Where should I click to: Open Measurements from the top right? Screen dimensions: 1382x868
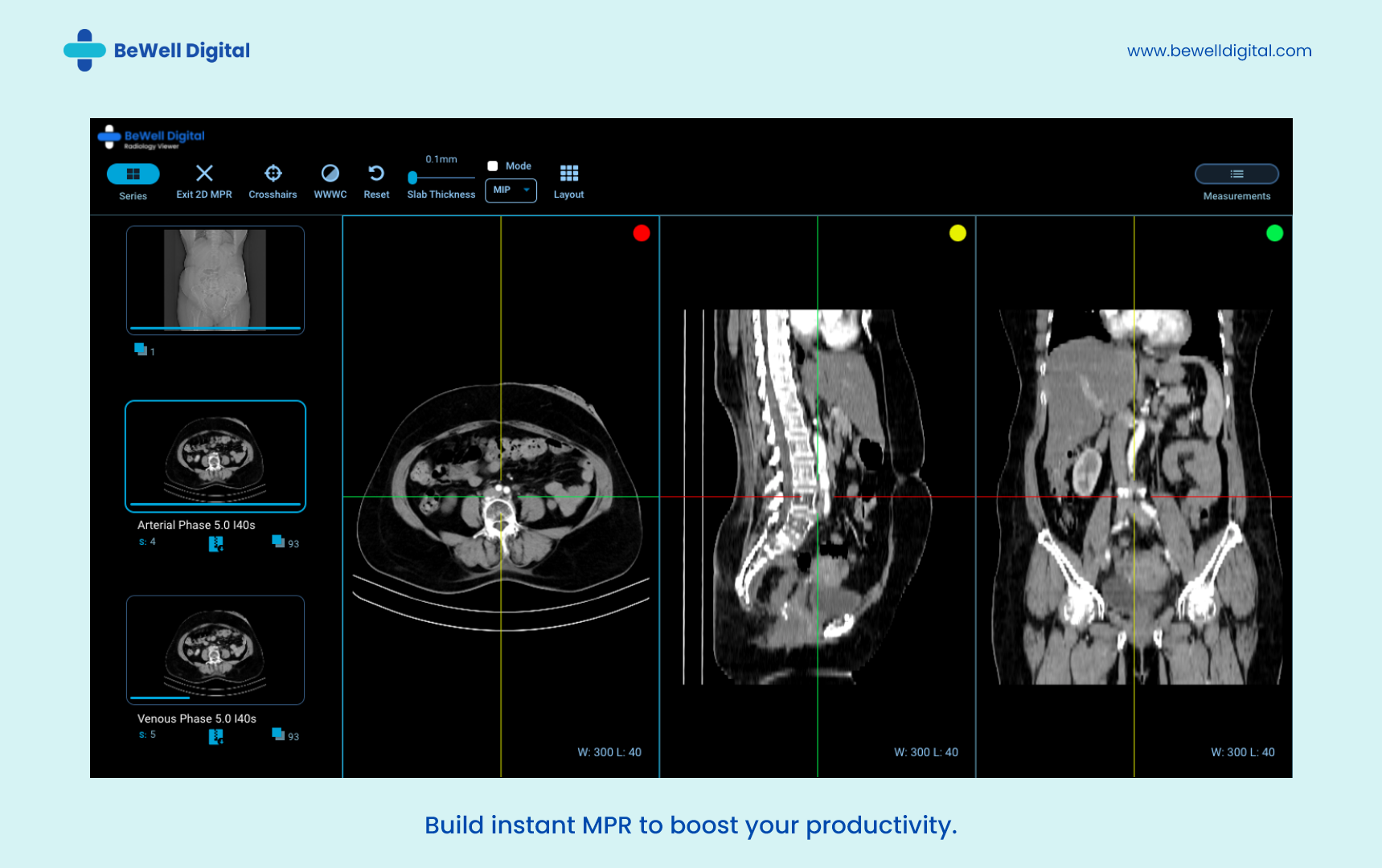coord(1236,174)
